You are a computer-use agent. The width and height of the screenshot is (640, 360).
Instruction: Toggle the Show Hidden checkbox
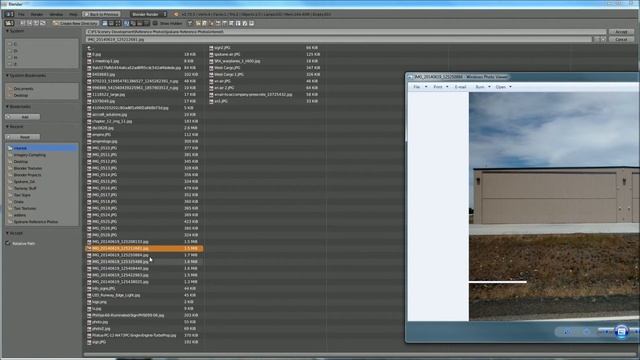tap(155, 23)
